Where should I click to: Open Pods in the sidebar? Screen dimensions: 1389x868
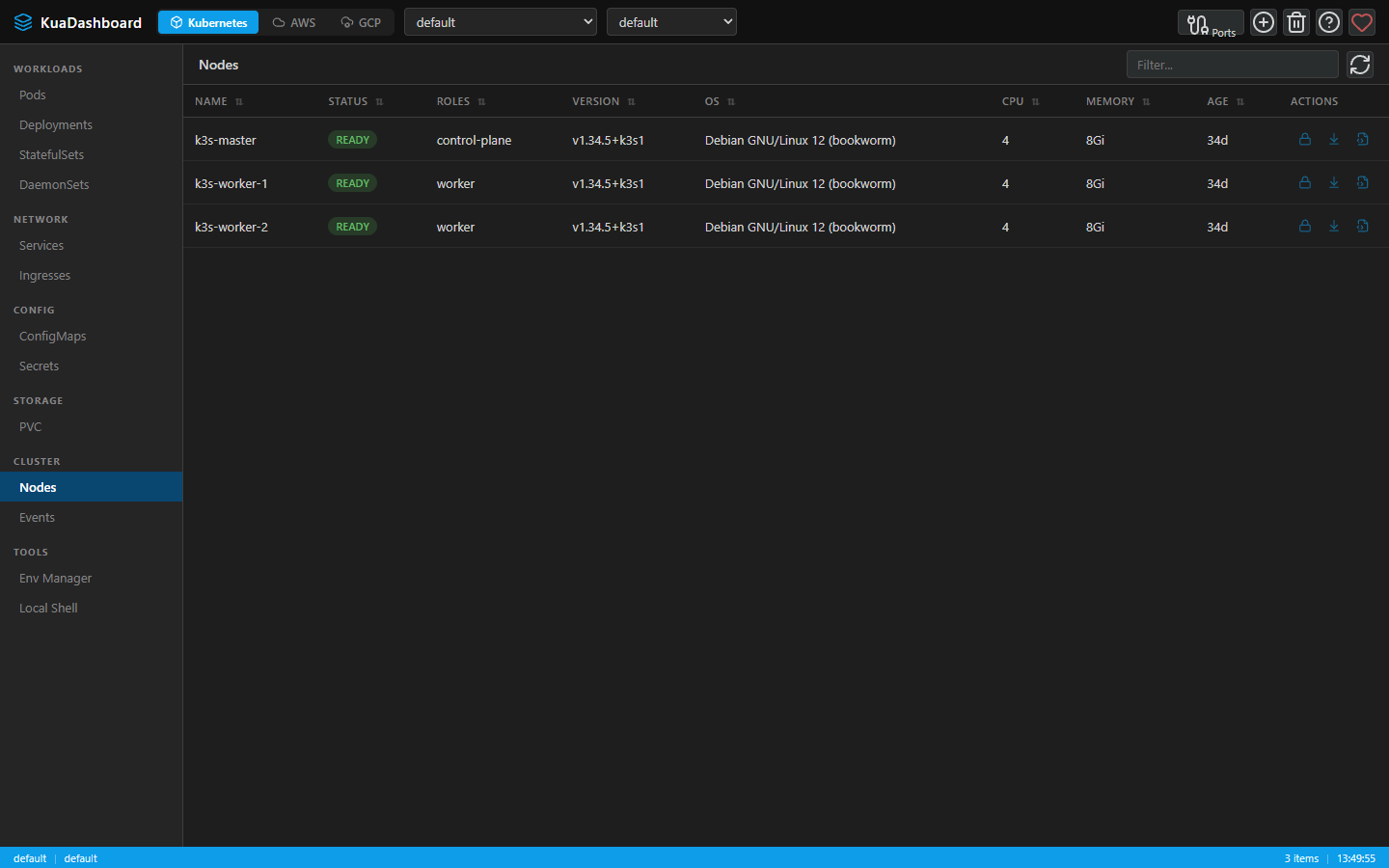click(x=91, y=95)
